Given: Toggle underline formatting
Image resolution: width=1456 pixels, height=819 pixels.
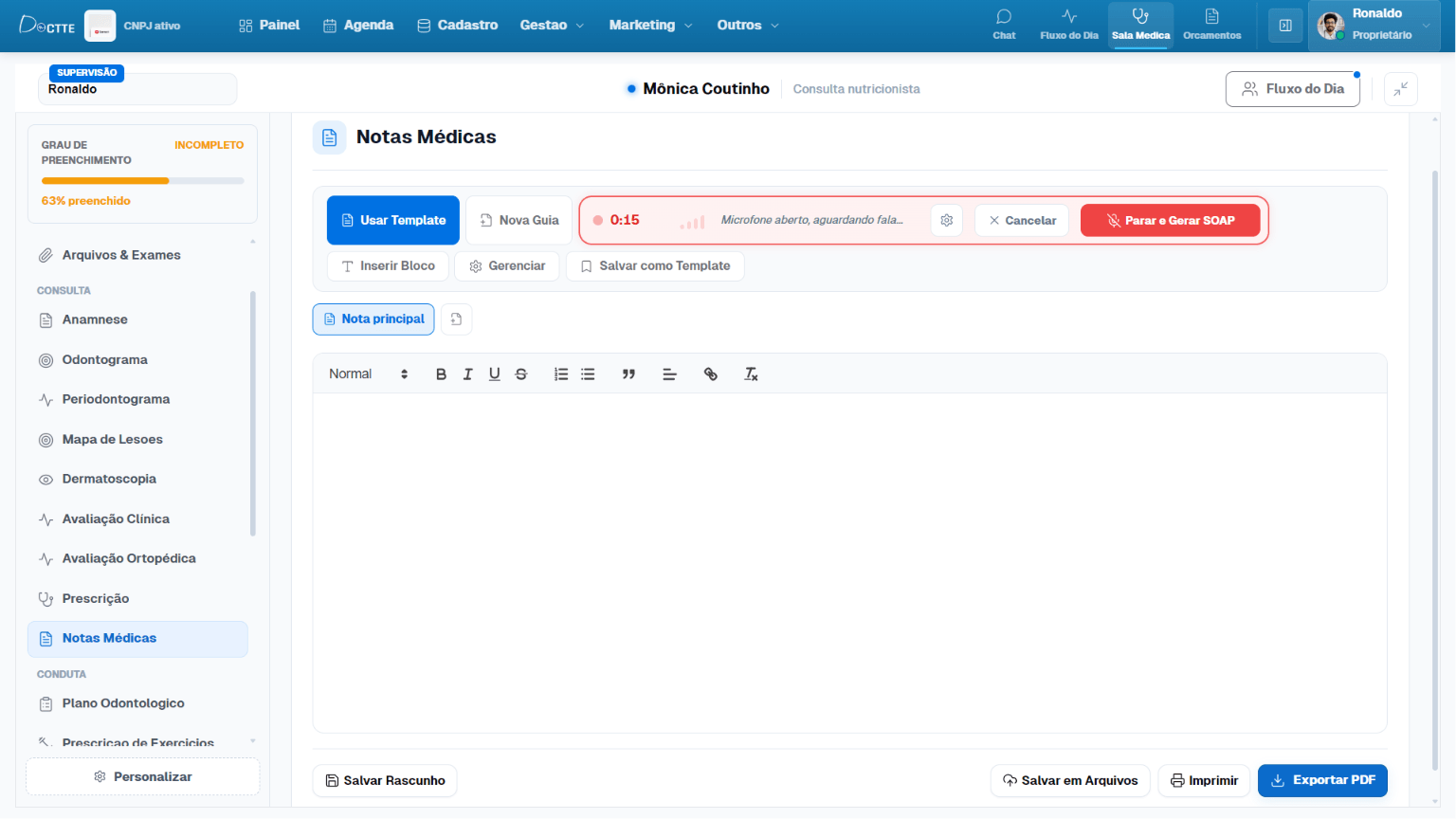Looking at the screenshot, I should (494, 374).
